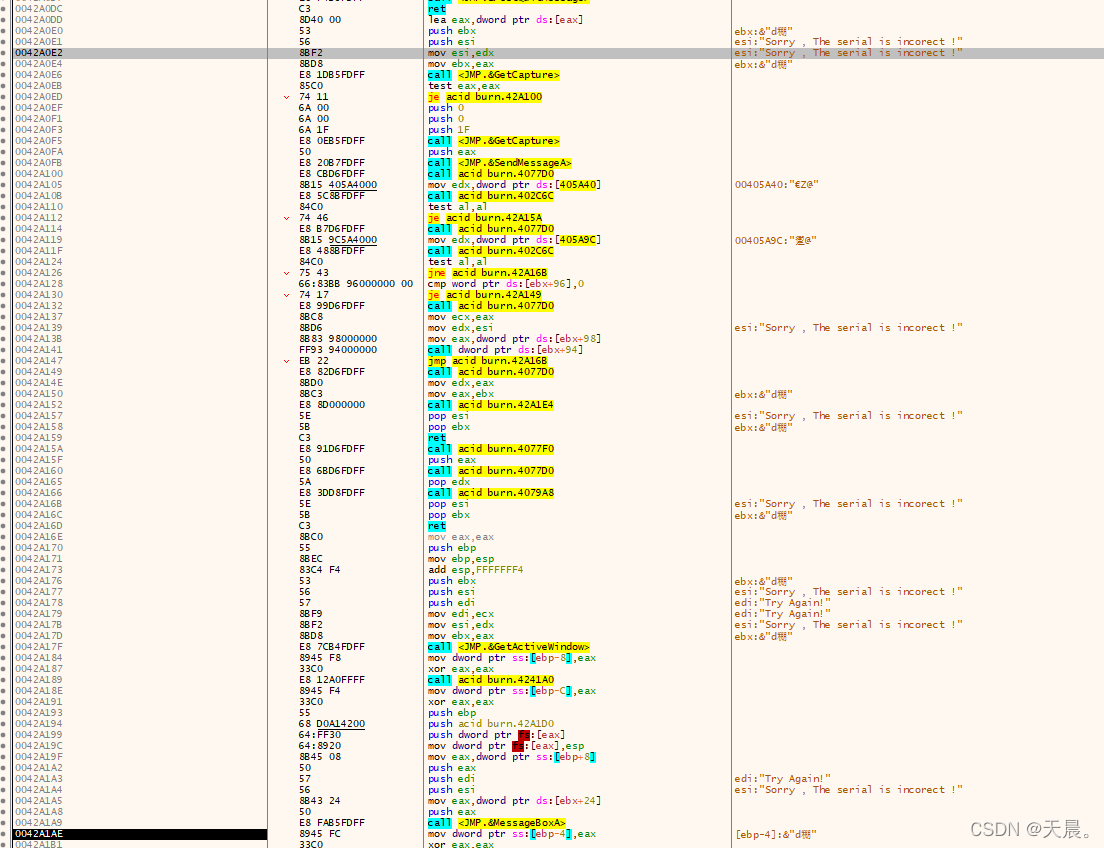Click the 'je acid burn.42A100' instruction
Image resolution: width=1104 pixels, height=848 pixels.
point(485,96)
